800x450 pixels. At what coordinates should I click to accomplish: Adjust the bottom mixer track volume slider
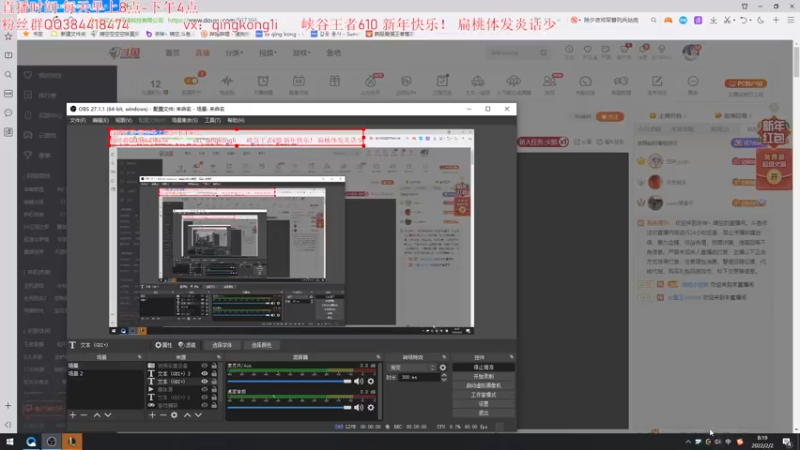(x=289, y=407)
